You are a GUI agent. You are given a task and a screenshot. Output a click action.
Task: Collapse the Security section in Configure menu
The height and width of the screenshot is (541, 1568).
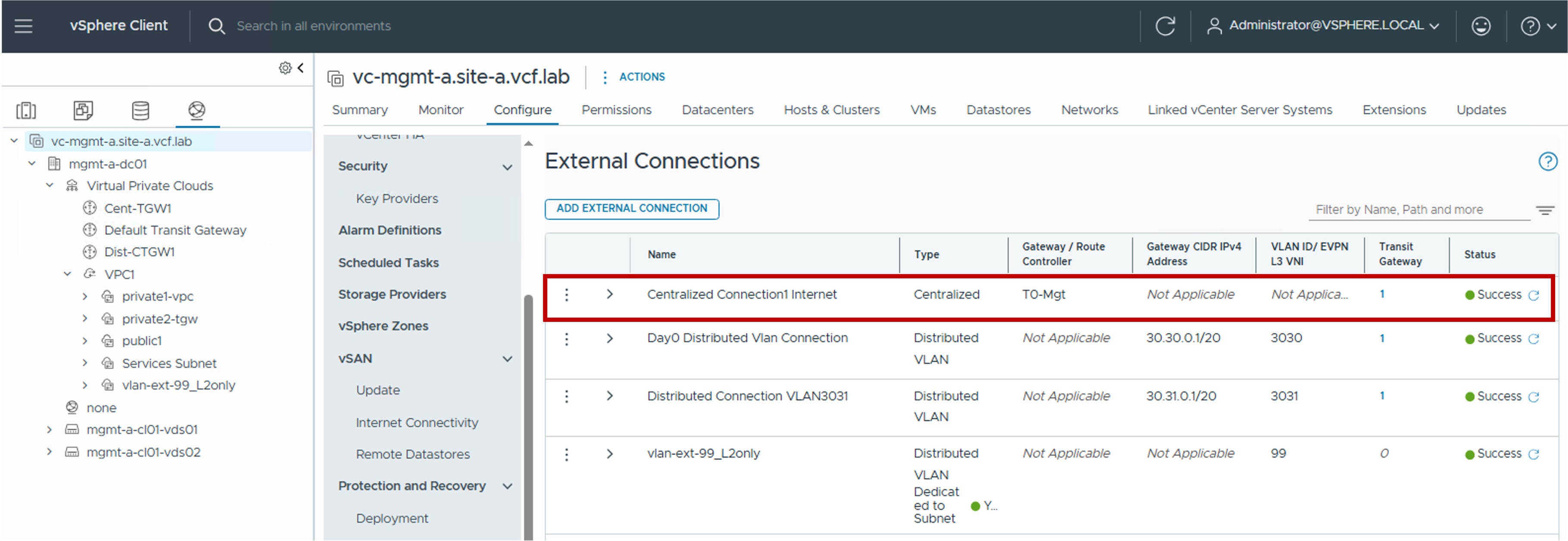(507, 167)
